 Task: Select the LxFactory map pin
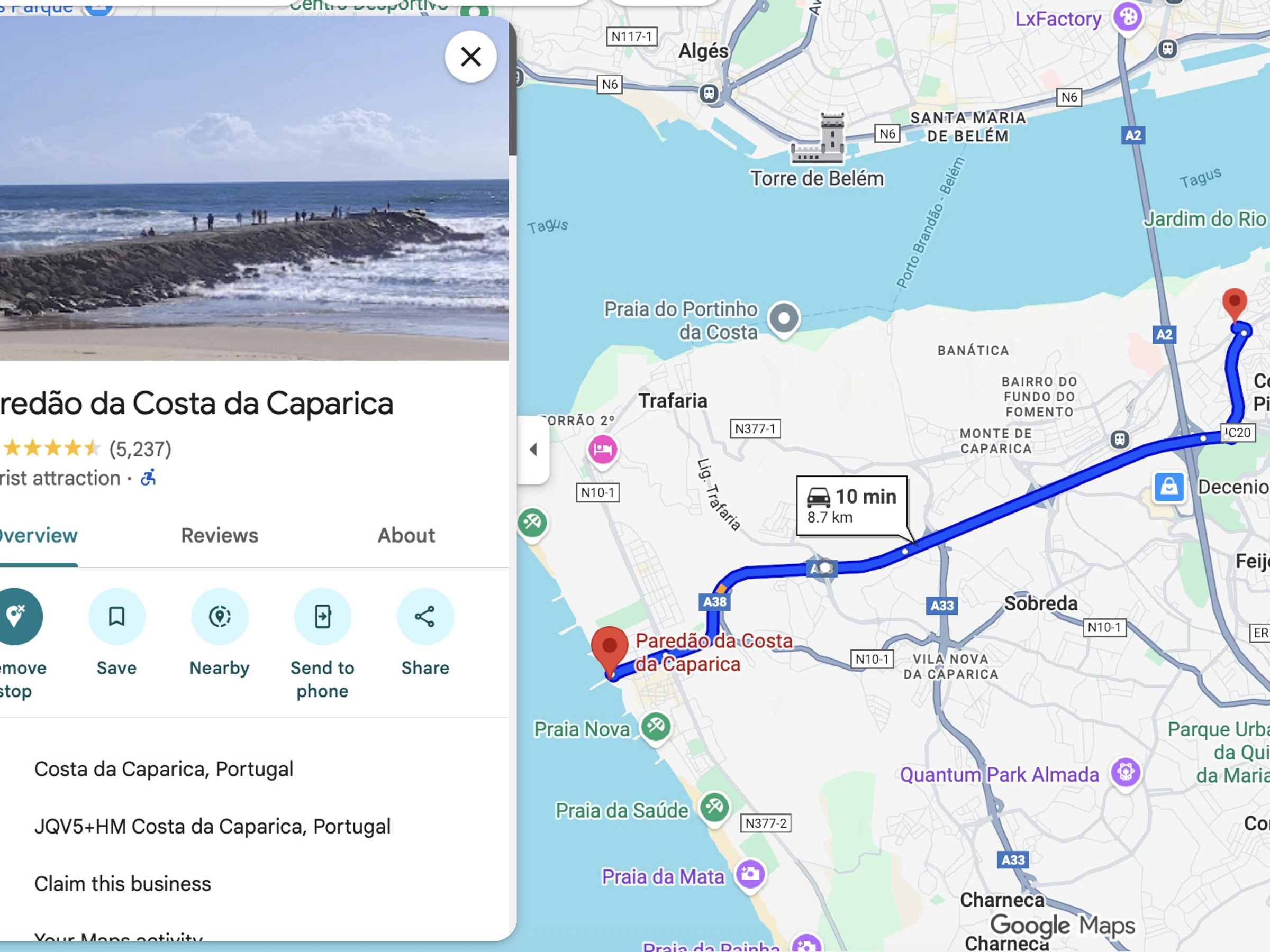[x=1128, y=17]
